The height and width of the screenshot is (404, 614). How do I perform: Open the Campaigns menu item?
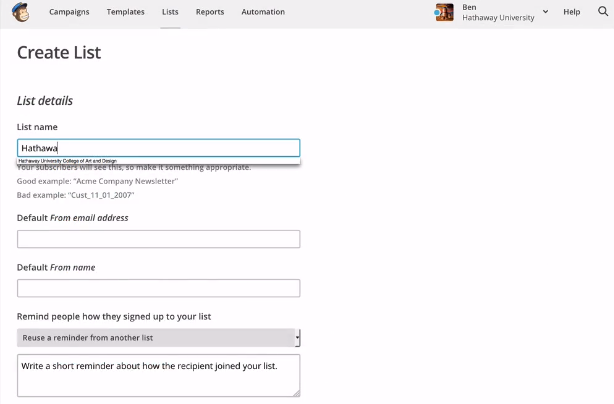coord(69,12)
